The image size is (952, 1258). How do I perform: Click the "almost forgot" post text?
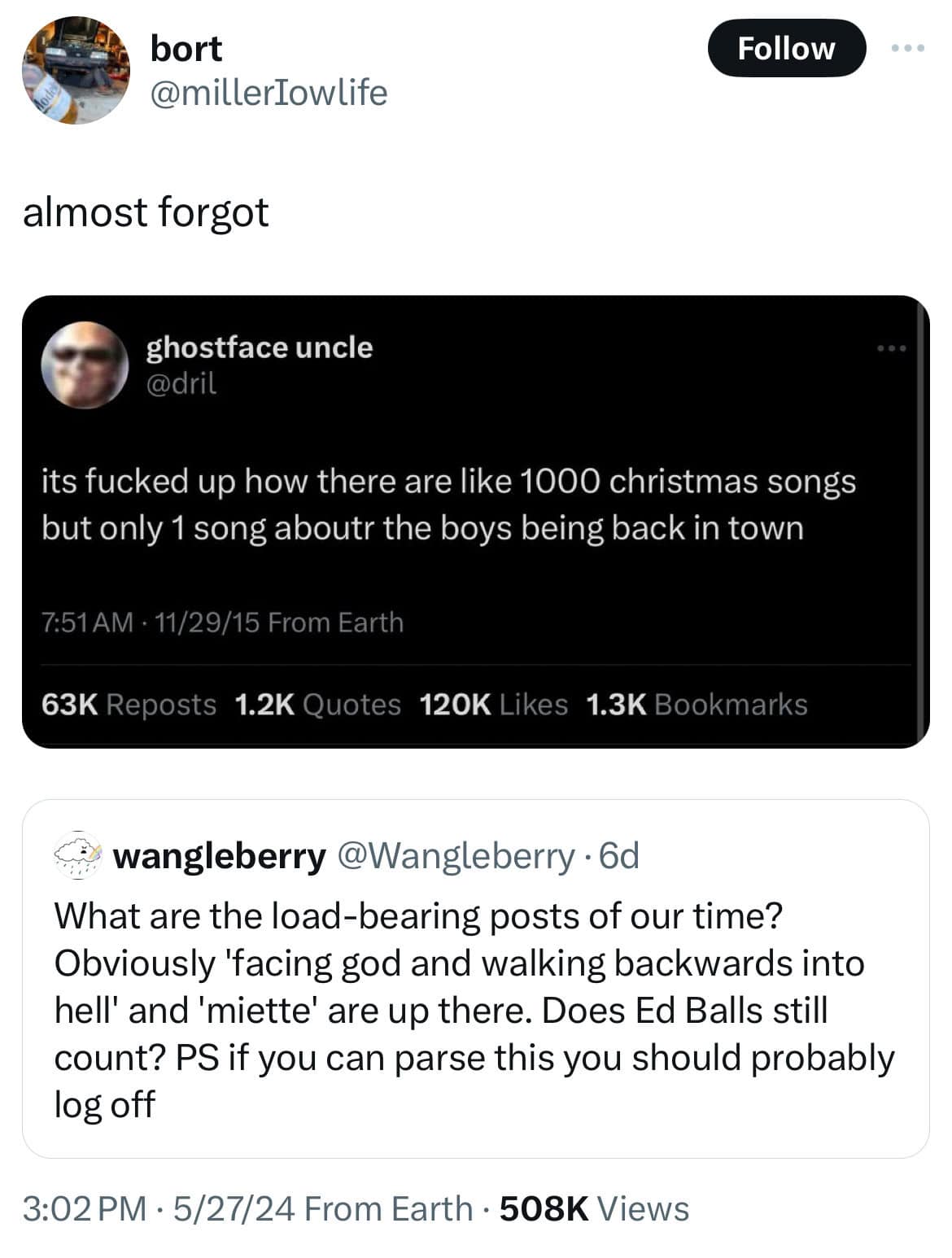[146, 212]
